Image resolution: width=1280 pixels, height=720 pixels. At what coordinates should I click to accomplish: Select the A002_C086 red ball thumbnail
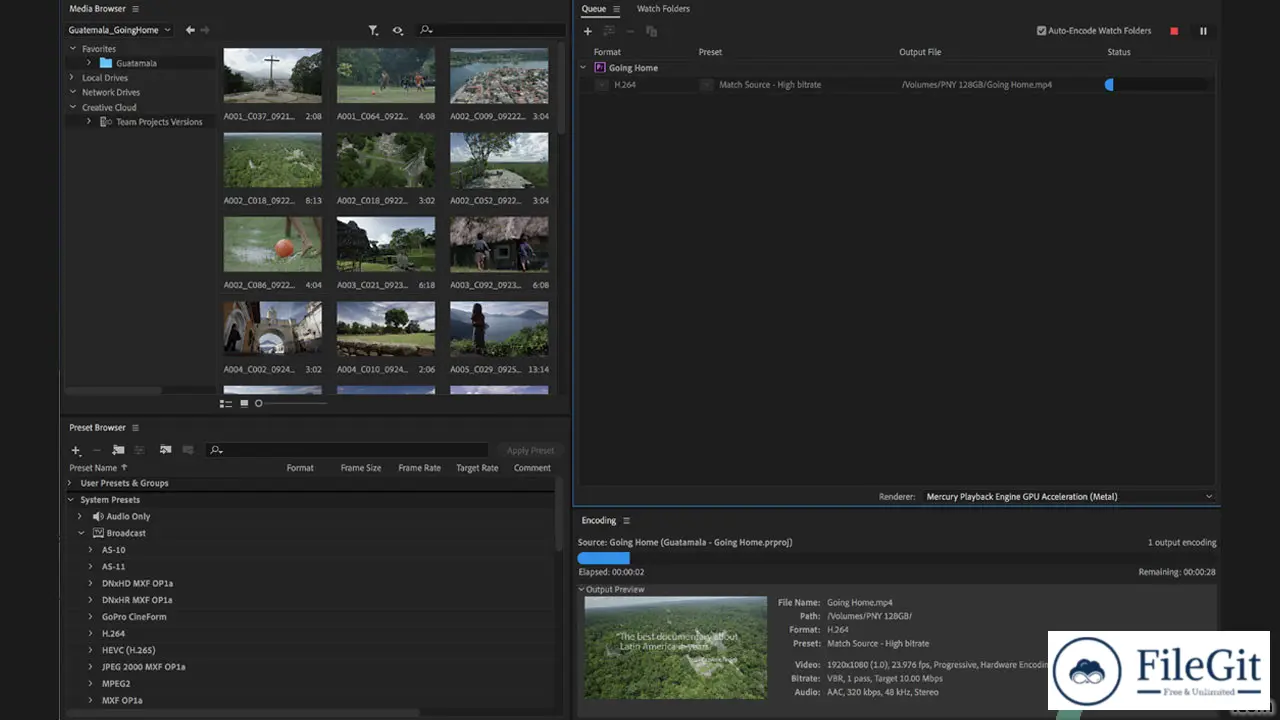click(273, 245)
